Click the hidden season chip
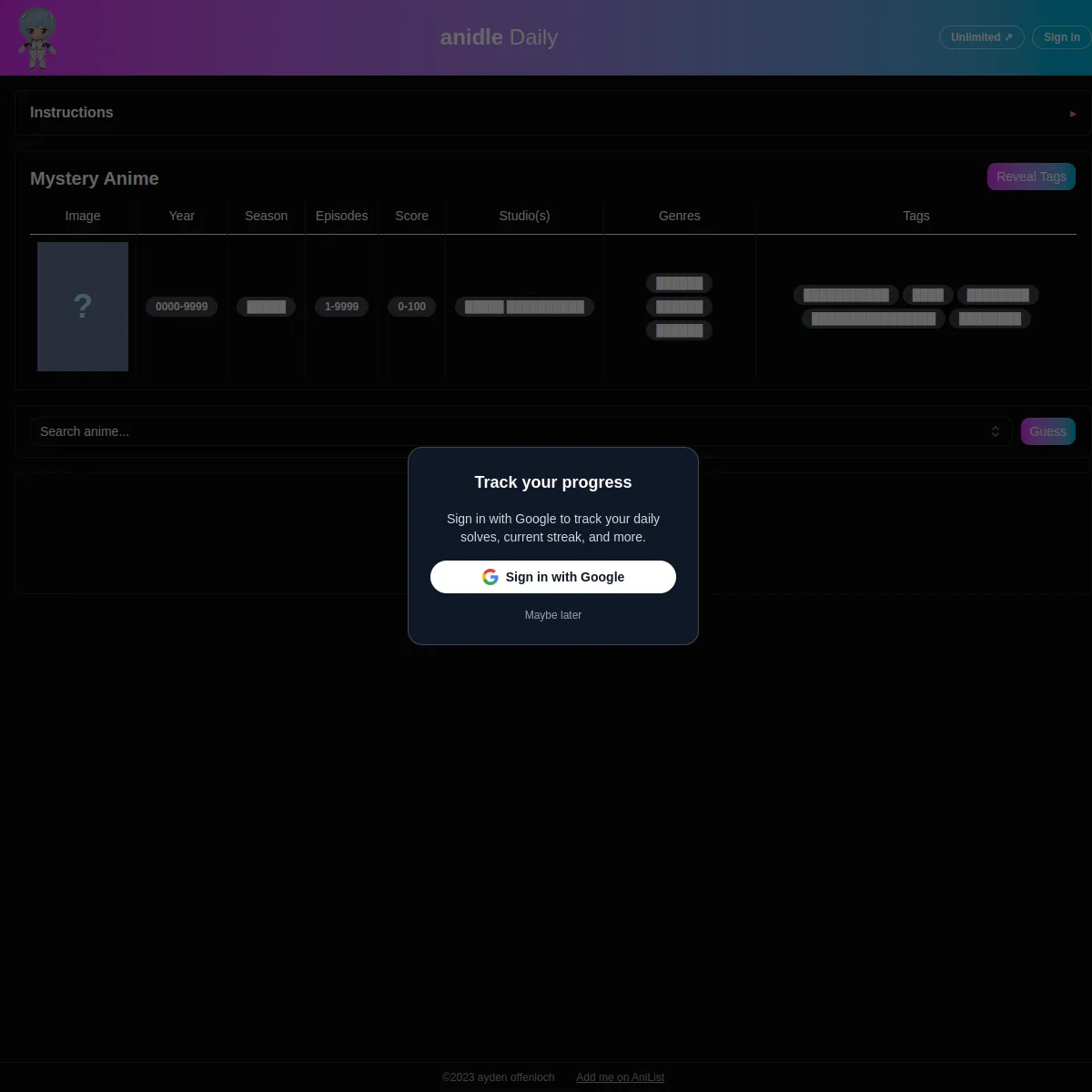The height and width of the screenshot is (1092, 1092). [x=266, y=307]
